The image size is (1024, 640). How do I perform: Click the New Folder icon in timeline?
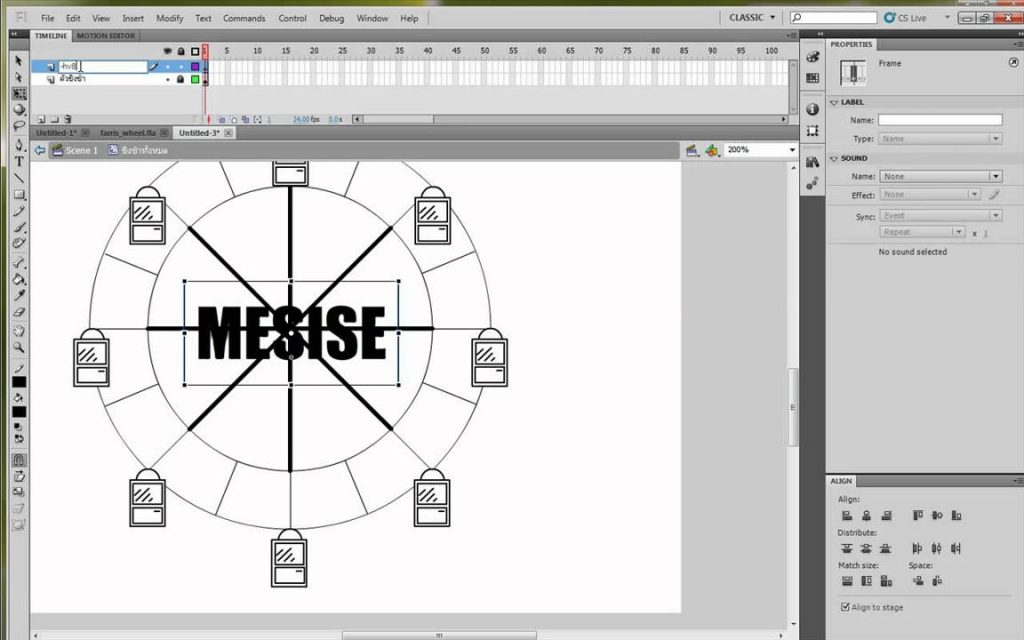pyautogui.click(x=54, y=120)
